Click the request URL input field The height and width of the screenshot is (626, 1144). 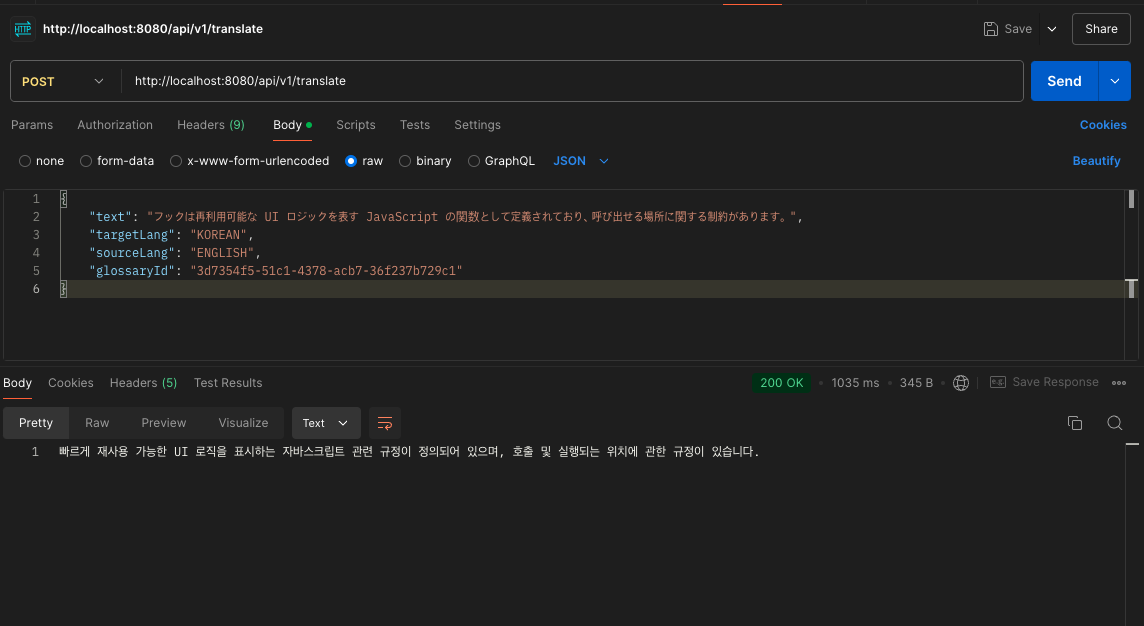pyautogui.click(x=570, y=80)
